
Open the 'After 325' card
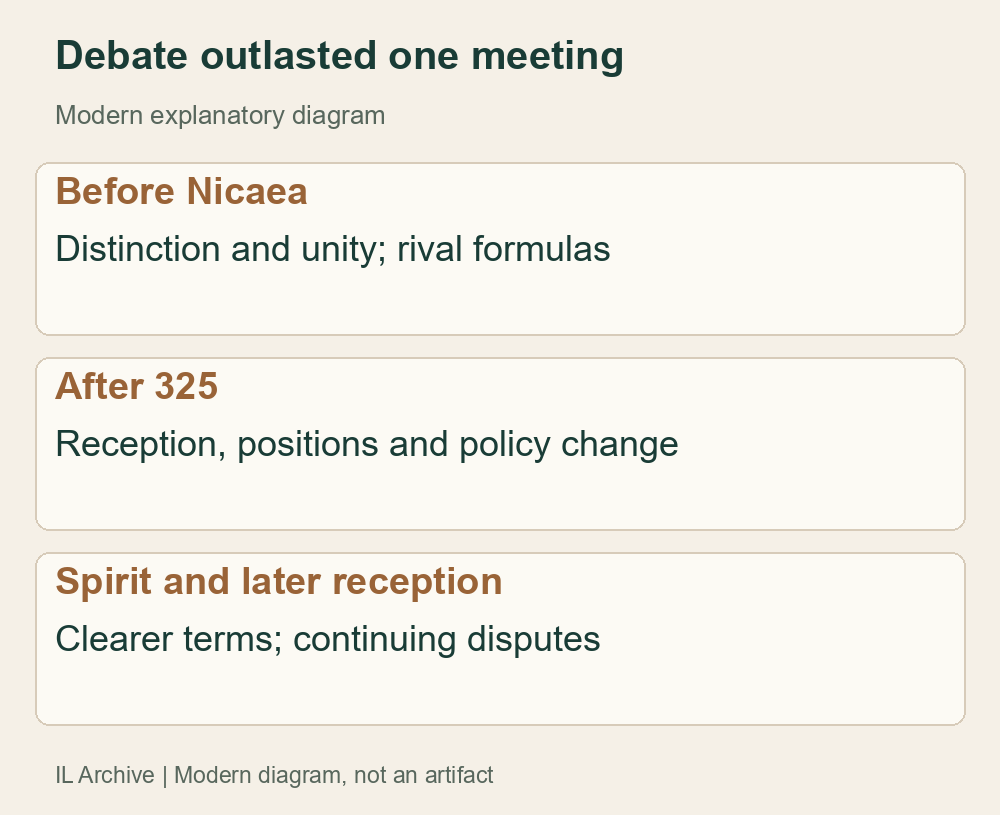(x=500, y=444)
